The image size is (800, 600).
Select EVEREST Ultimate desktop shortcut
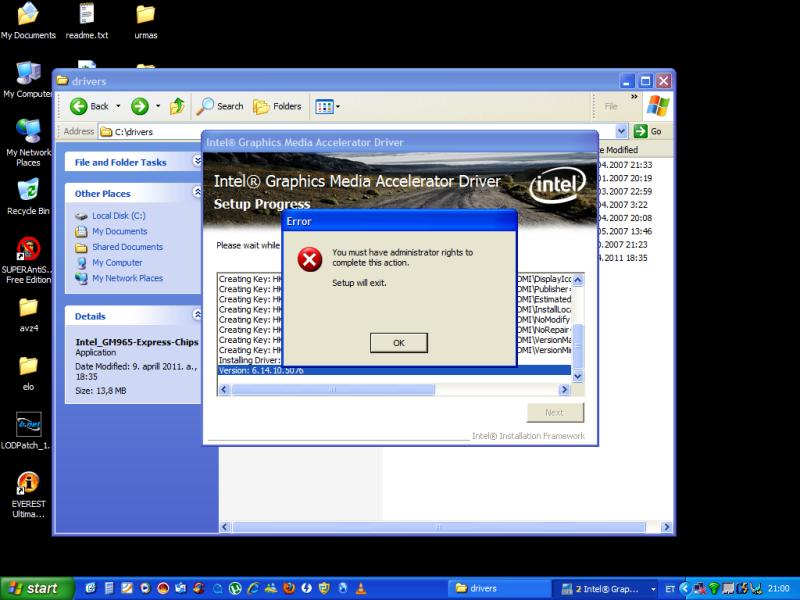[x=28, y=495]
